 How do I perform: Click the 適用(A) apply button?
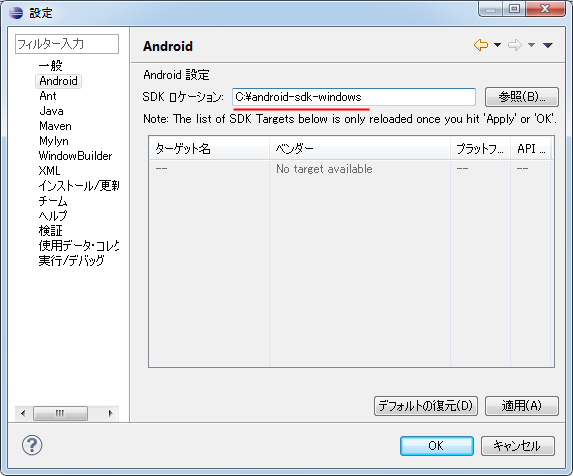coord(521,406)
